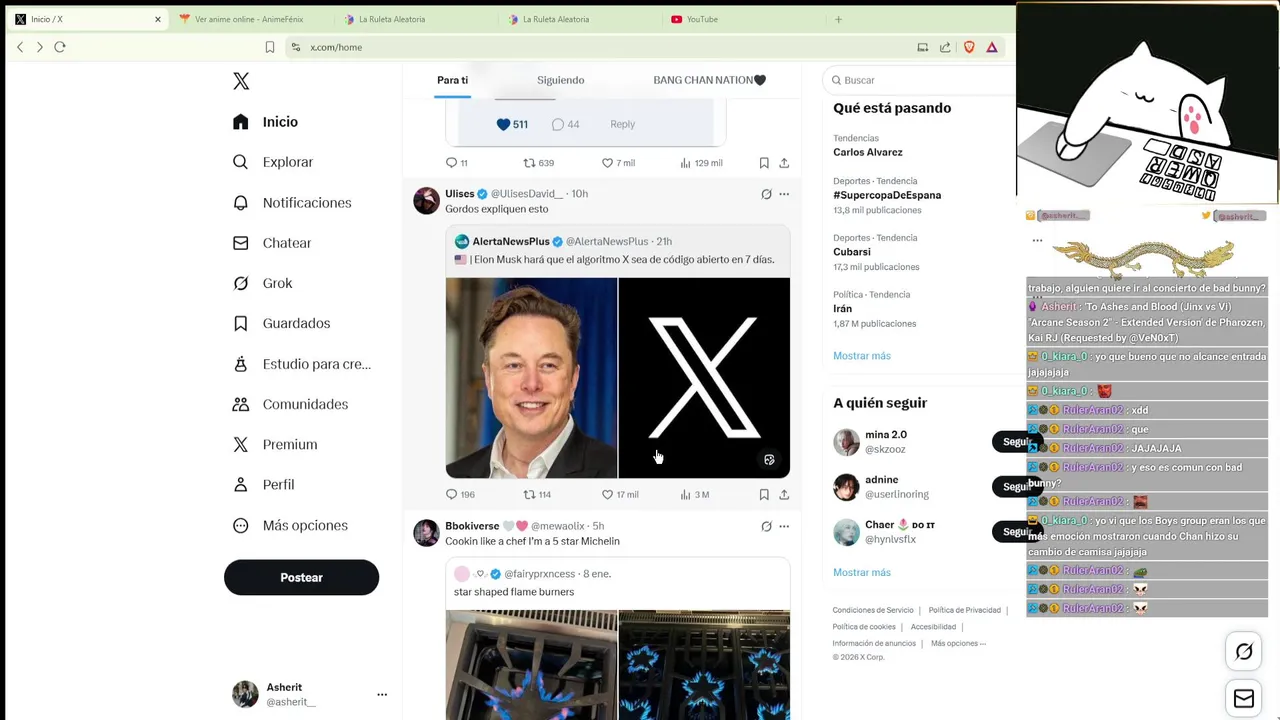Expand Más opciones menu
The image size is (1280, 720).
pos(290,525)
